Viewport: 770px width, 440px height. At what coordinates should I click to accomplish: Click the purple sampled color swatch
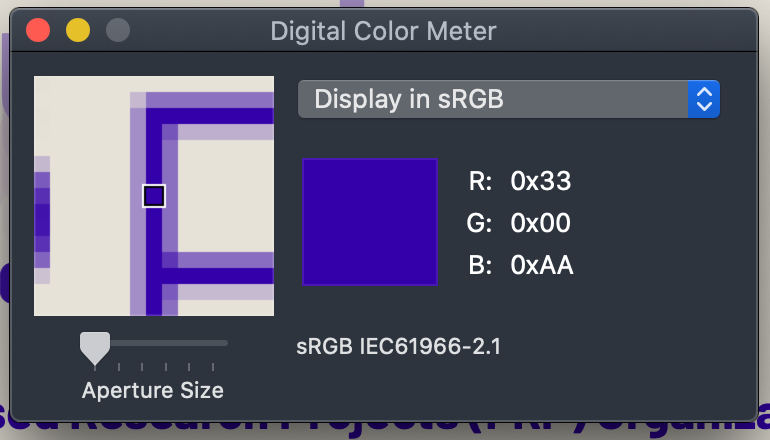tap(370, 222)
